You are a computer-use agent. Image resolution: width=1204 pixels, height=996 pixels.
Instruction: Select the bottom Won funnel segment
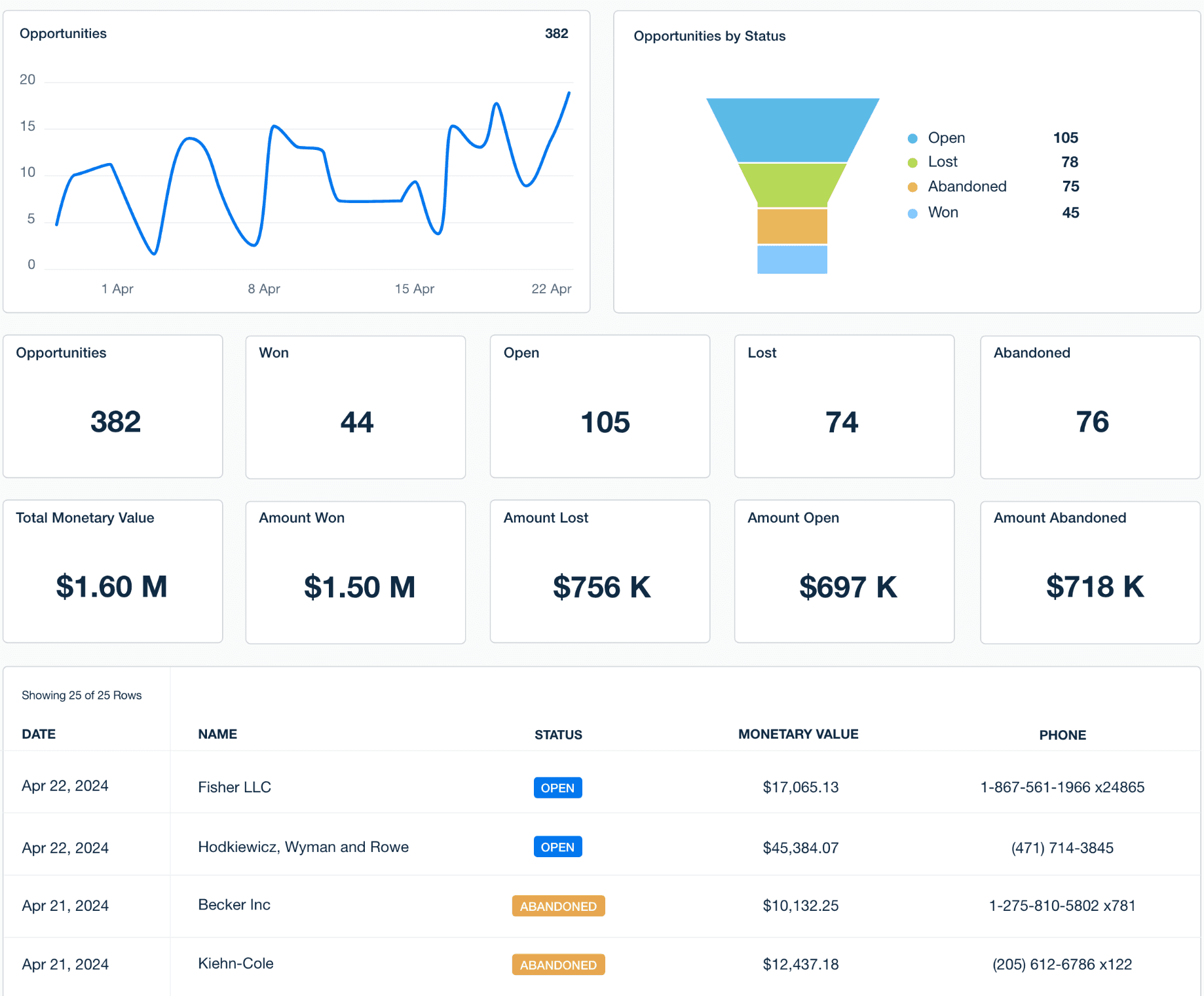(792, 259)
